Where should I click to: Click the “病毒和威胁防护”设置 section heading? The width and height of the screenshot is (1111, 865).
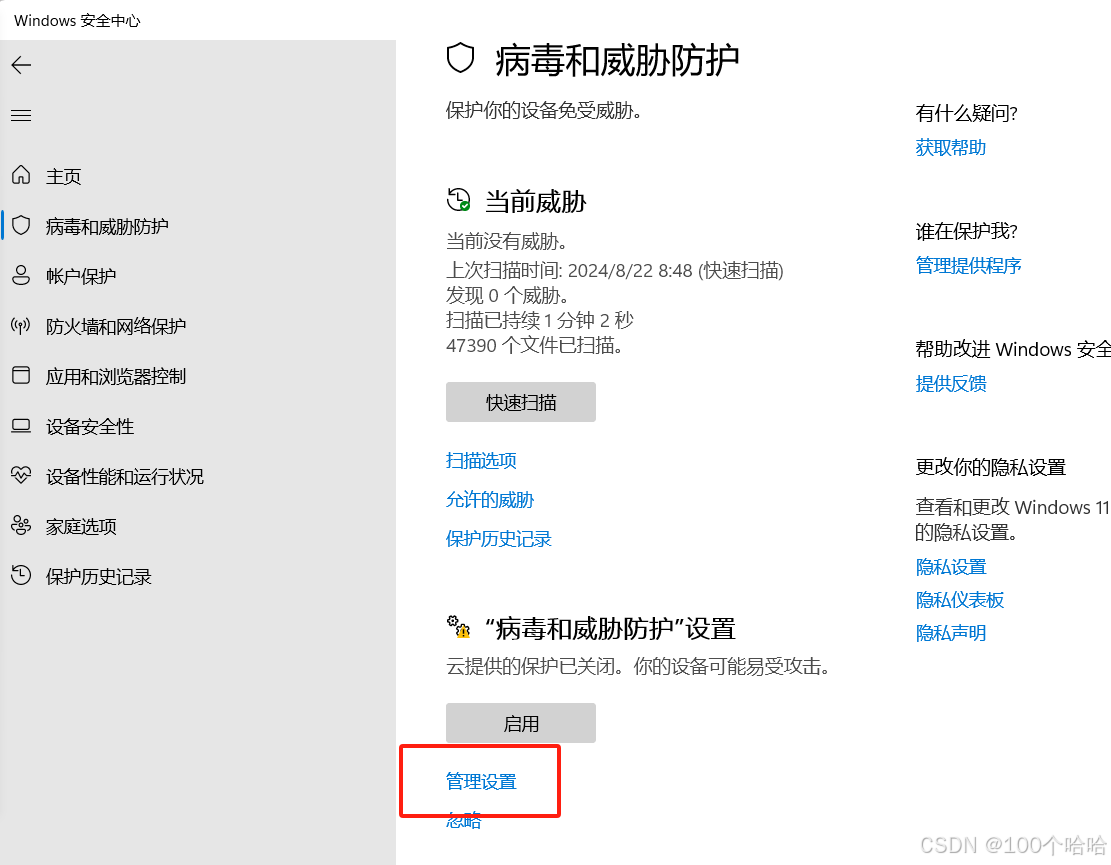[x=611, y=629]
